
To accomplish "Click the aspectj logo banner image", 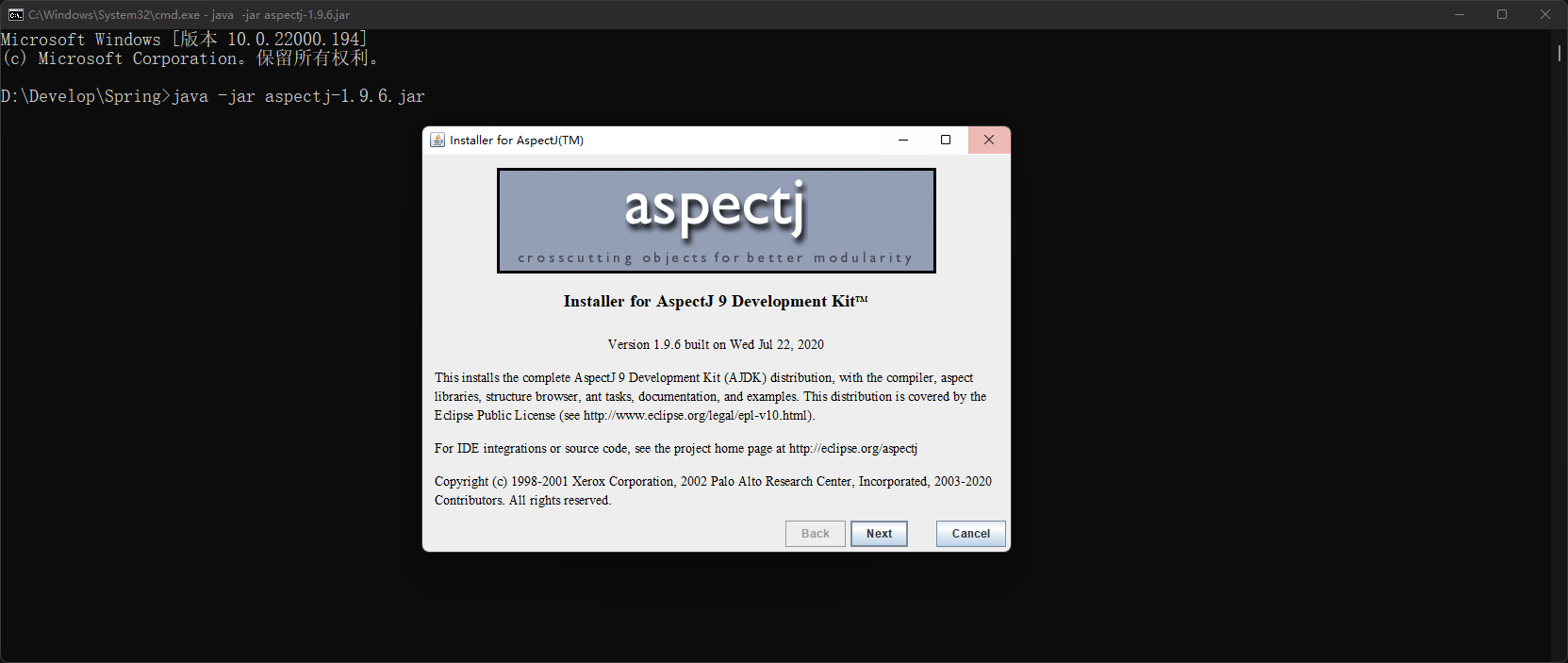I will click(x=717, y=221).
